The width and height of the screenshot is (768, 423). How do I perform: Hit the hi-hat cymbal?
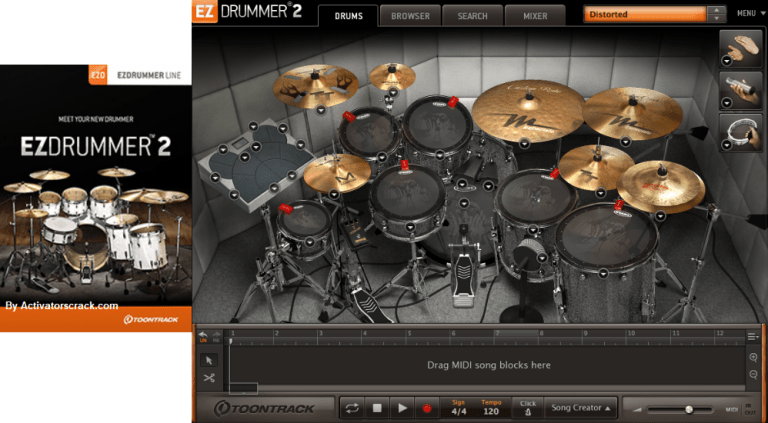[337, 173]
